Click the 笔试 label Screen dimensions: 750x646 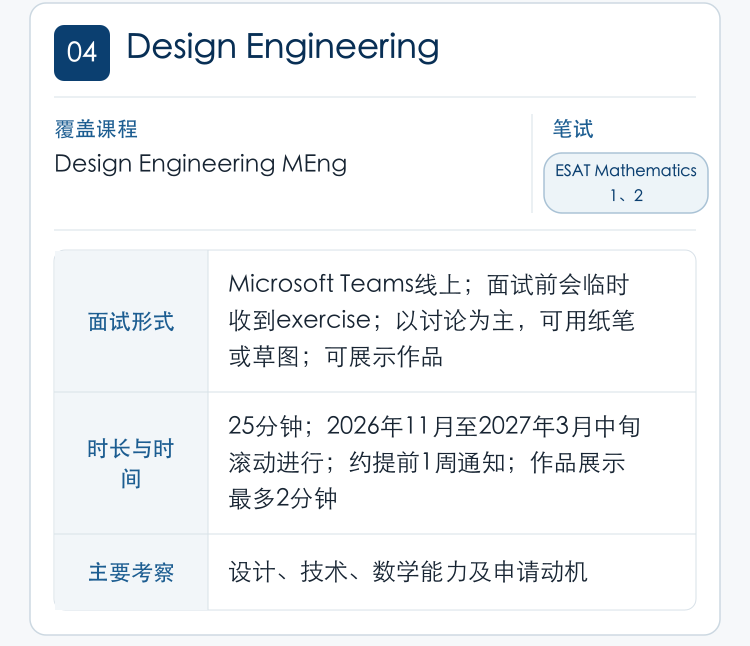point(573,129)
